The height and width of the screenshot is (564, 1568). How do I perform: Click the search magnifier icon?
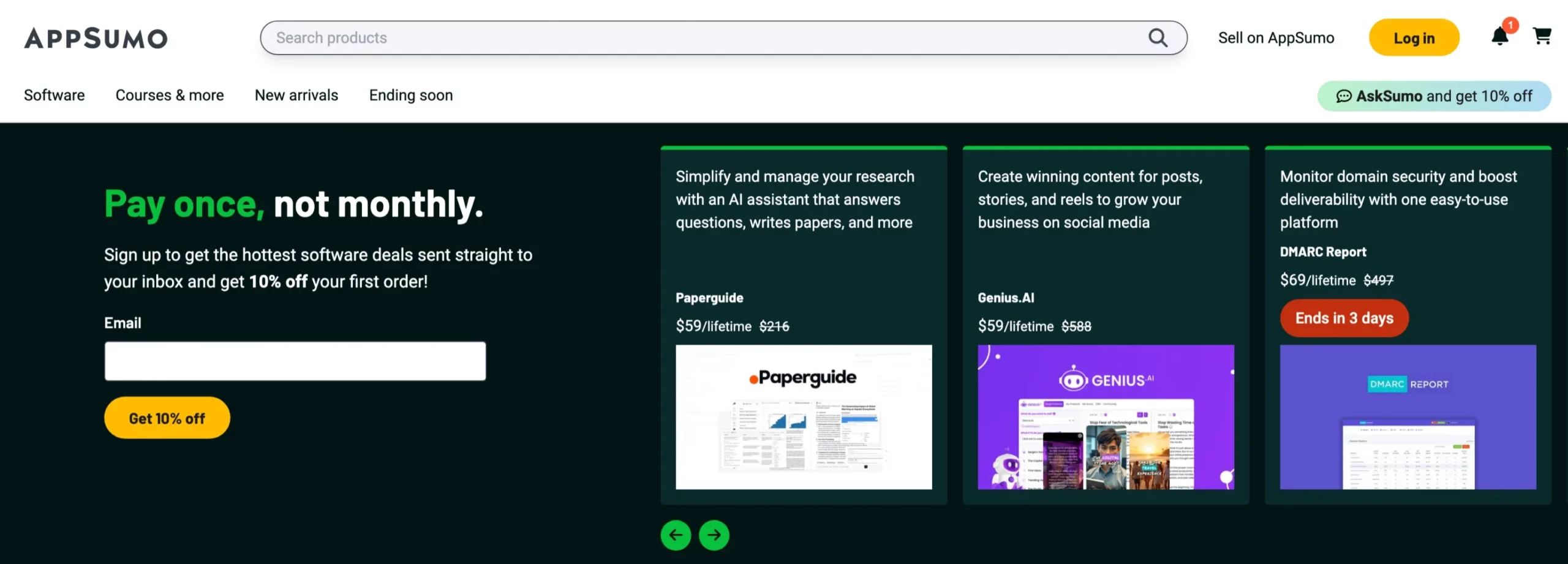pyautogui.click(x=1157, y=38)
